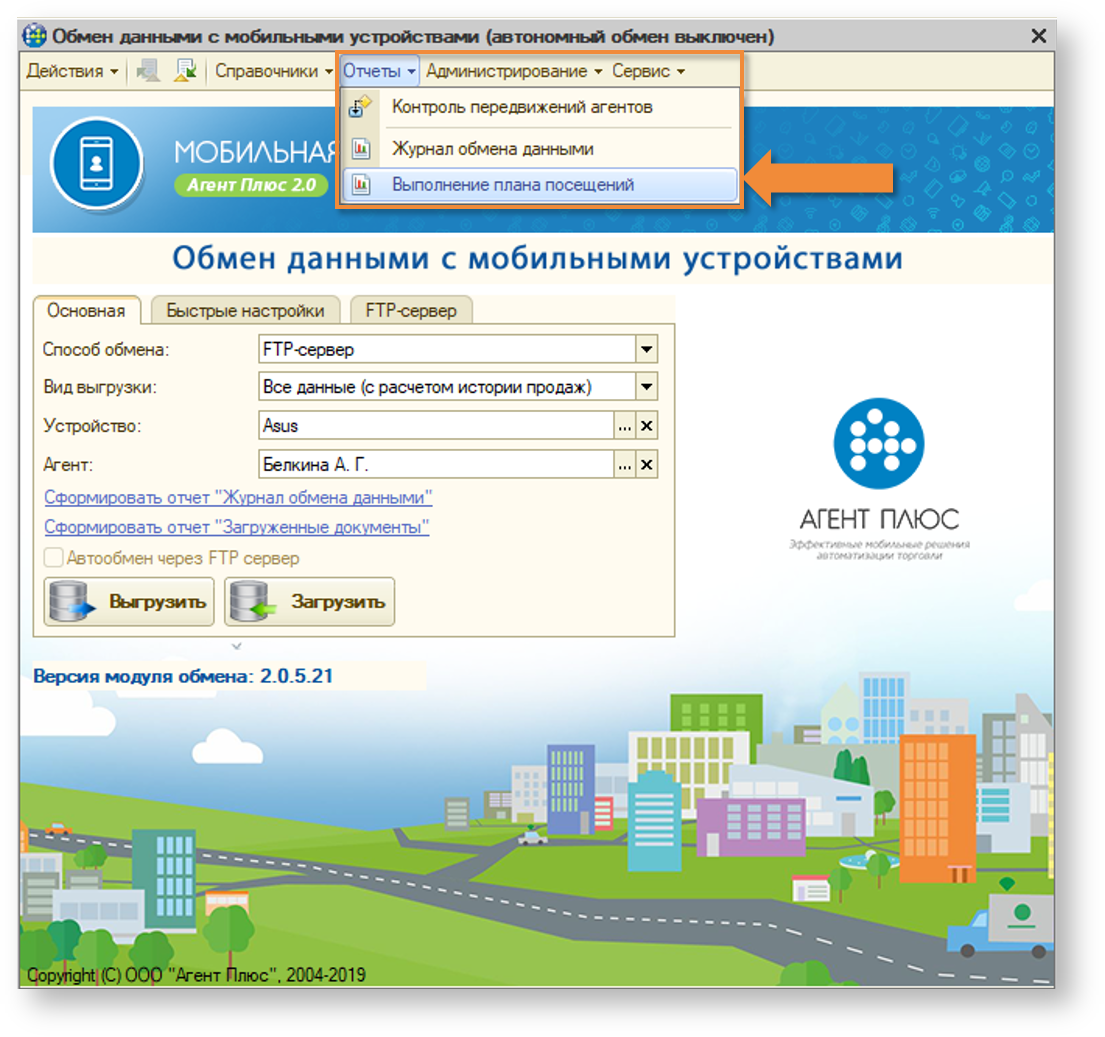The image size is (1105, 1037).
Task: Switch to the Быстрые настройки tab
Action: (x=245, y=311)
